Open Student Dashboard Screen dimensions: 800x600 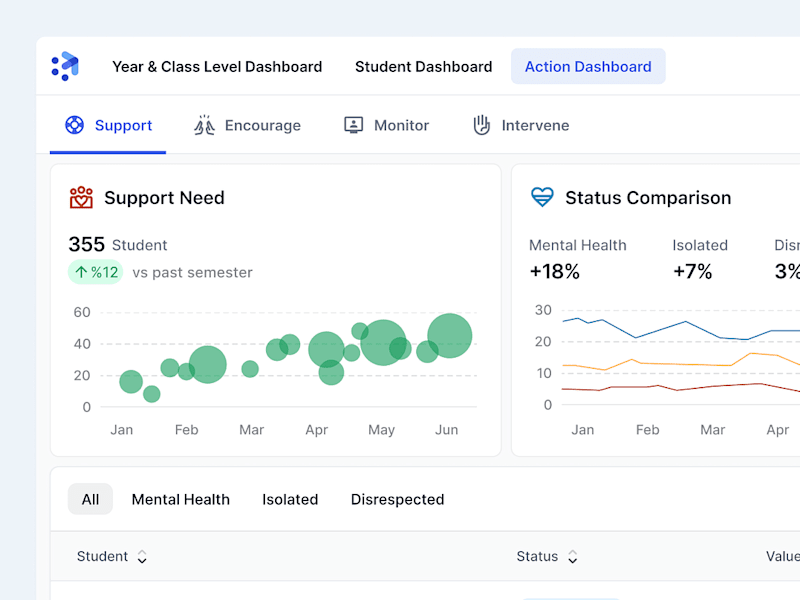(423, 67)
